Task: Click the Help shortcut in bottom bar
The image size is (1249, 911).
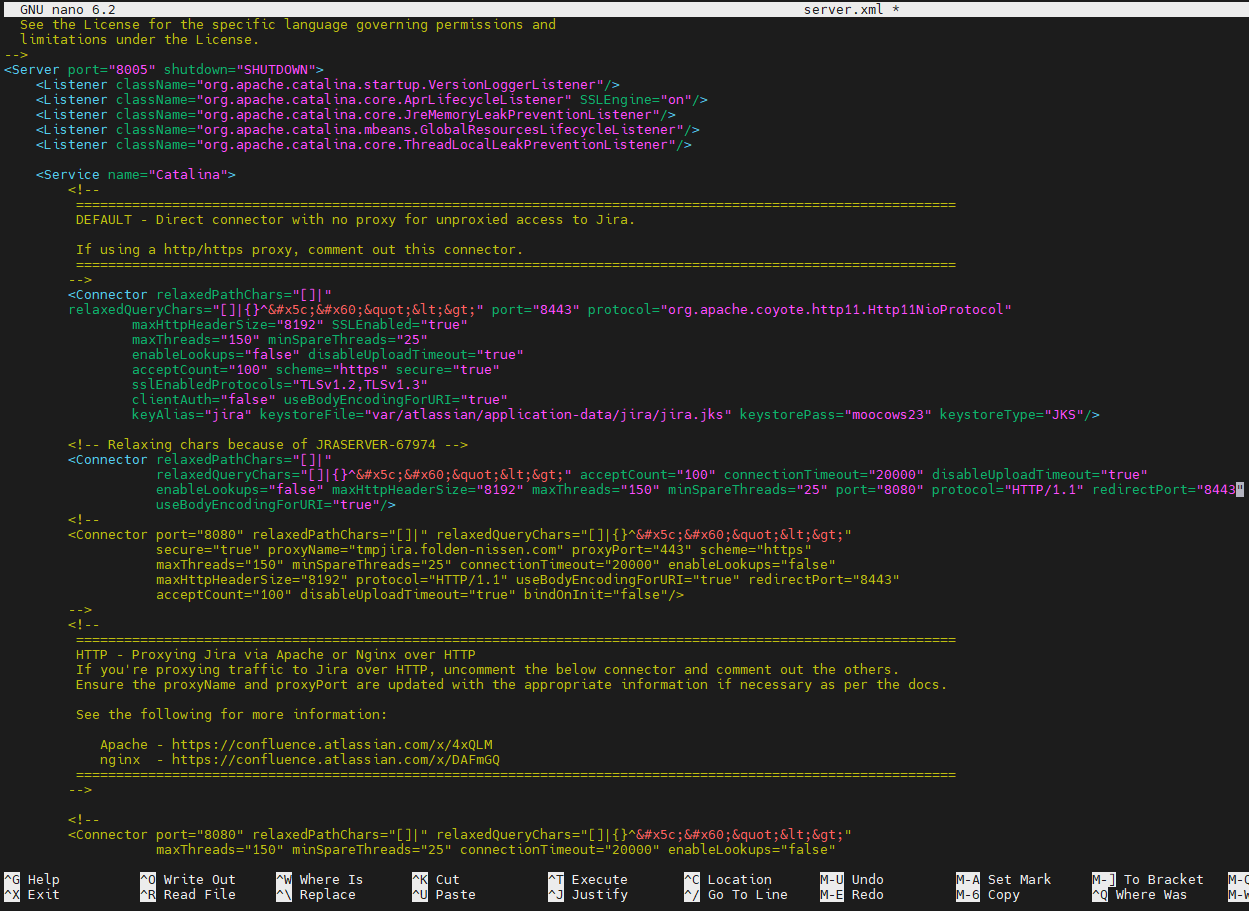Action: click(43, 880)
